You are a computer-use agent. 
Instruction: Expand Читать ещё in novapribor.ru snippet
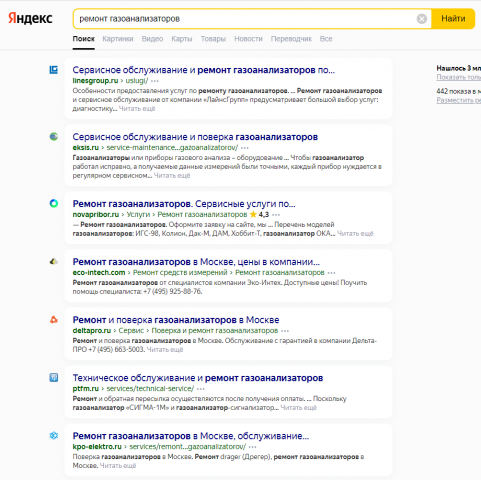coord(355,234)
